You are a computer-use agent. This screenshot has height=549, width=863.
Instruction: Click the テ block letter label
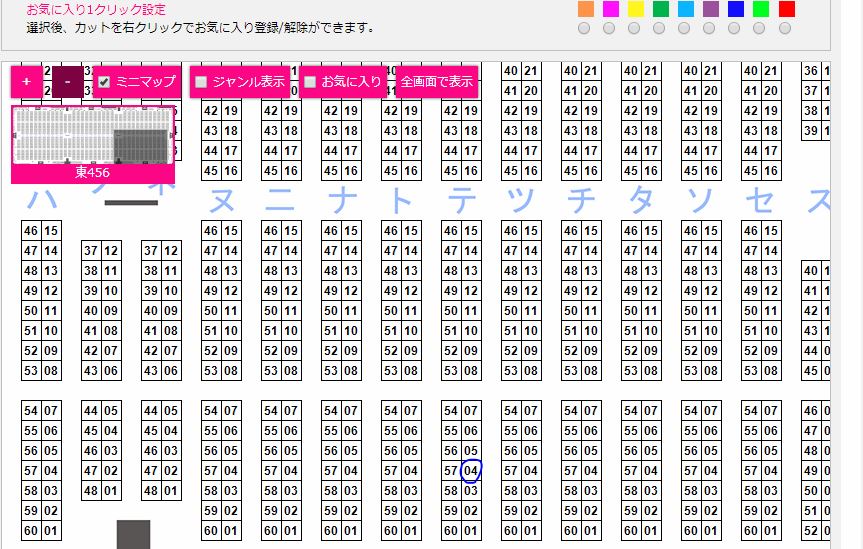tap(462, 200)
